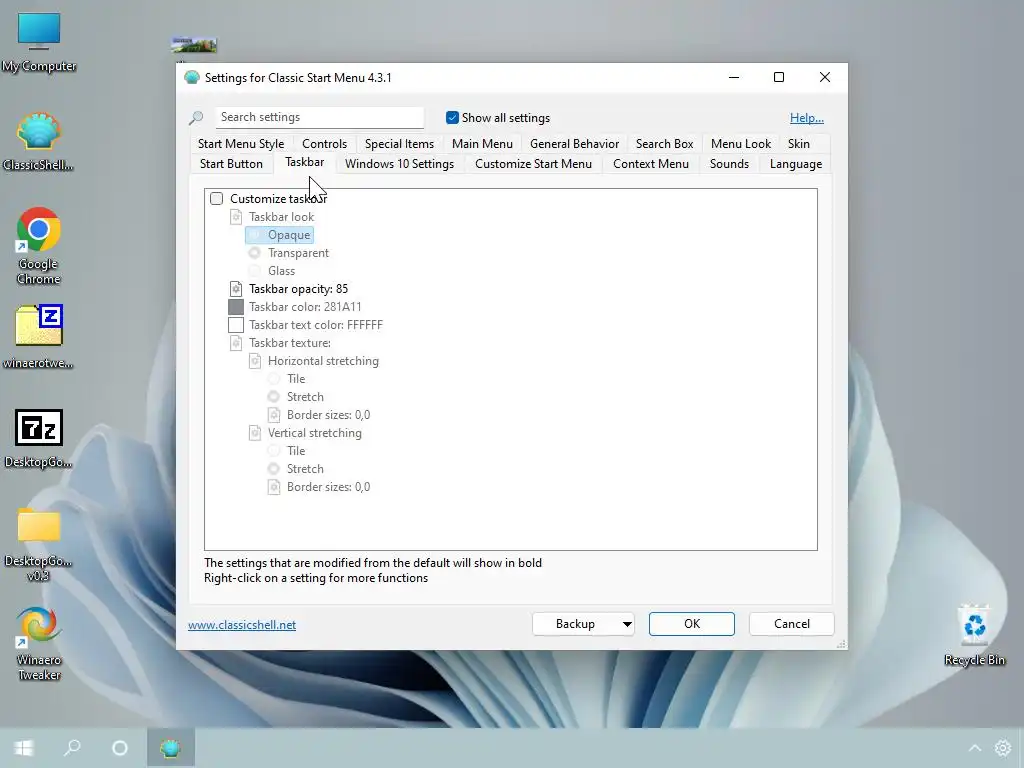Open the Skin tab
This screenshot has width=1024, height=768.
[799, 144]
